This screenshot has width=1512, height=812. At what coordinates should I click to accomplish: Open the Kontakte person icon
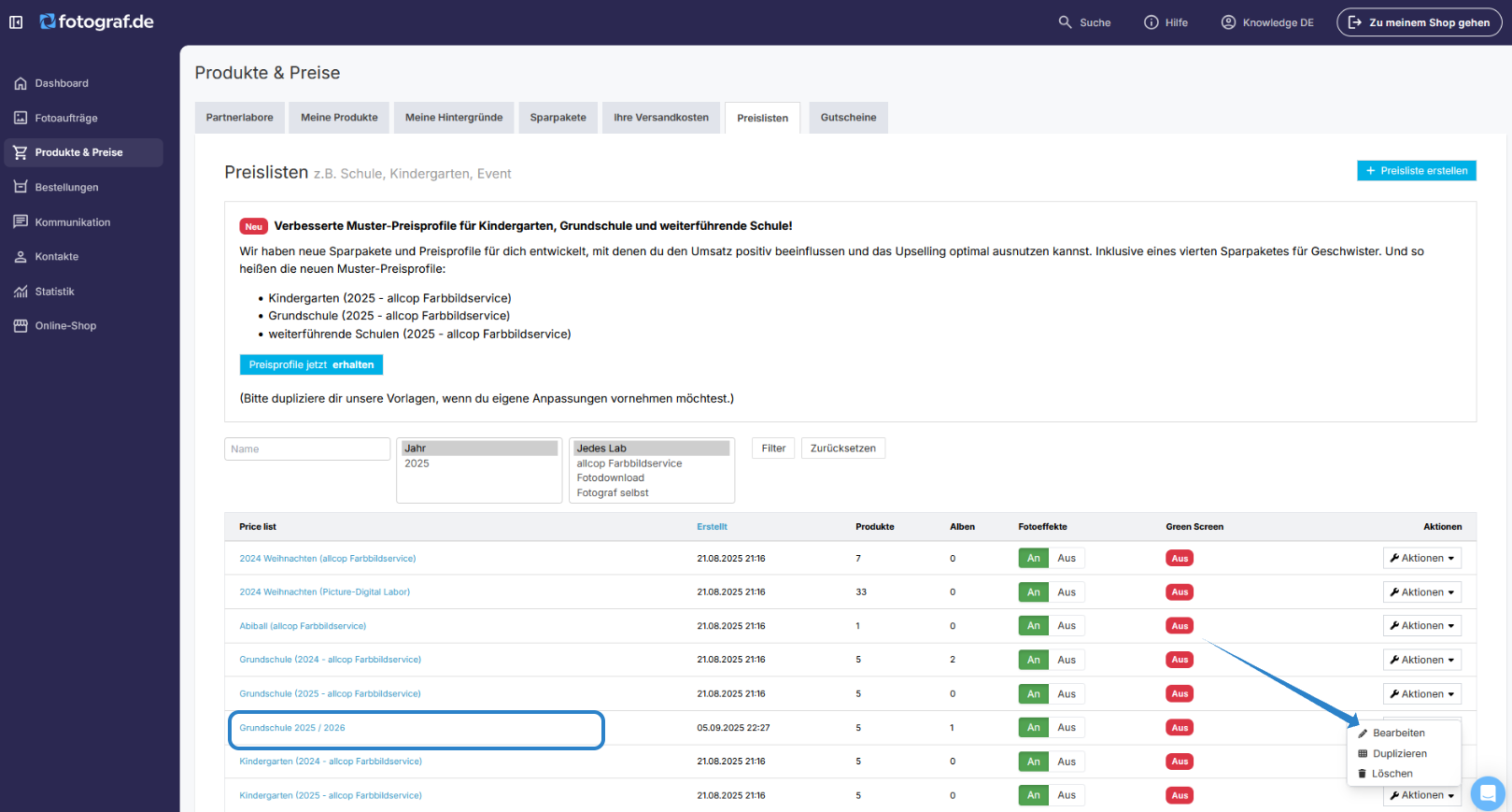coord(21,257)
